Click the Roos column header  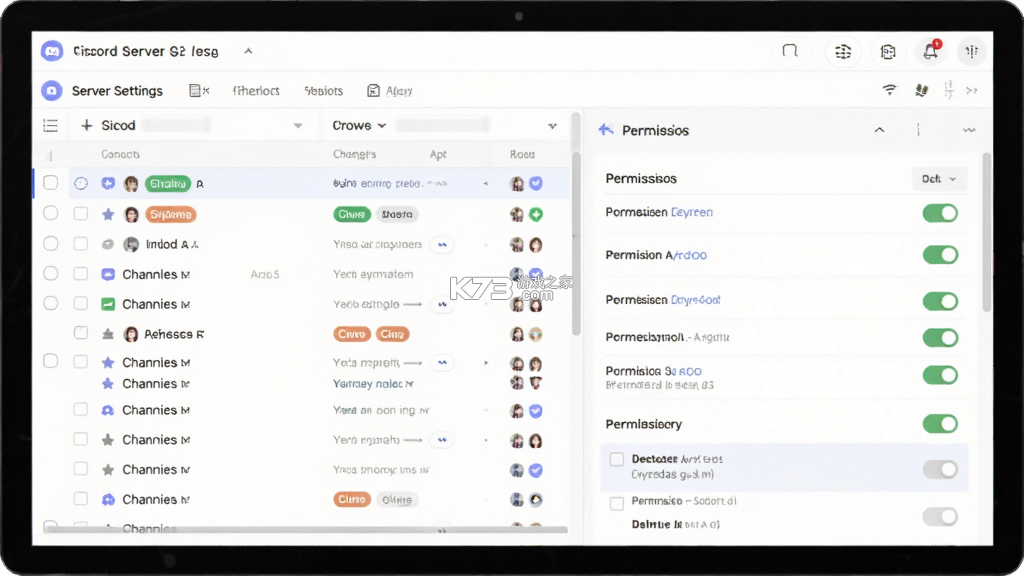(x=522, y=154)
